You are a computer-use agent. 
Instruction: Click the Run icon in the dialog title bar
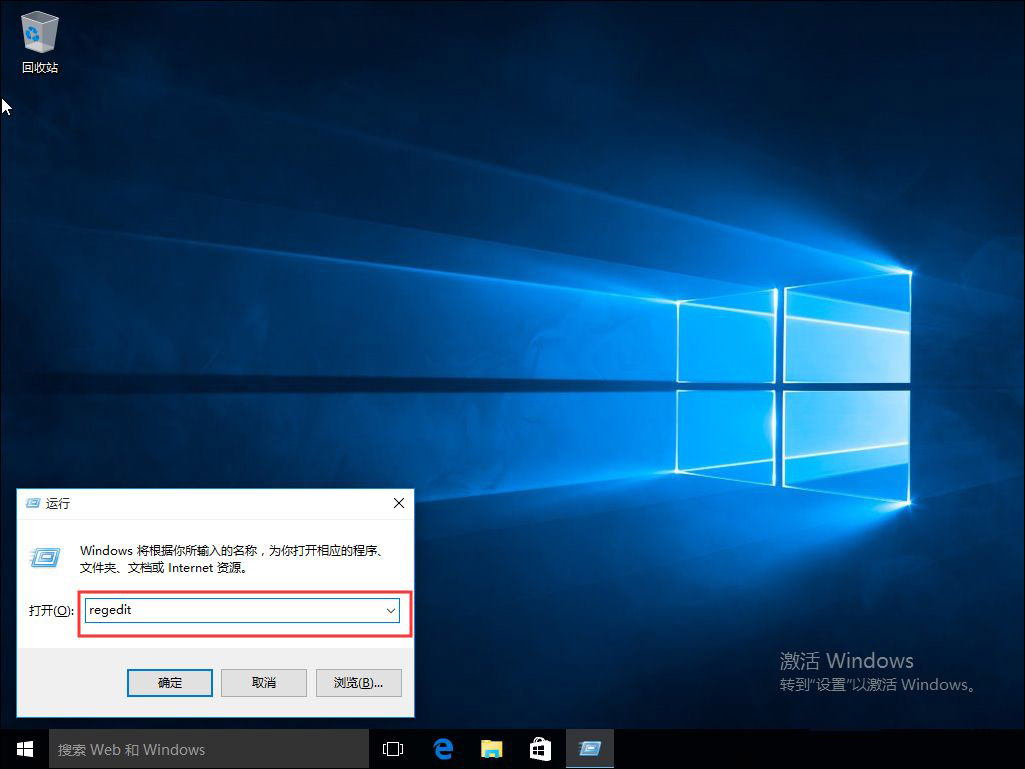[x=33, y=503]
